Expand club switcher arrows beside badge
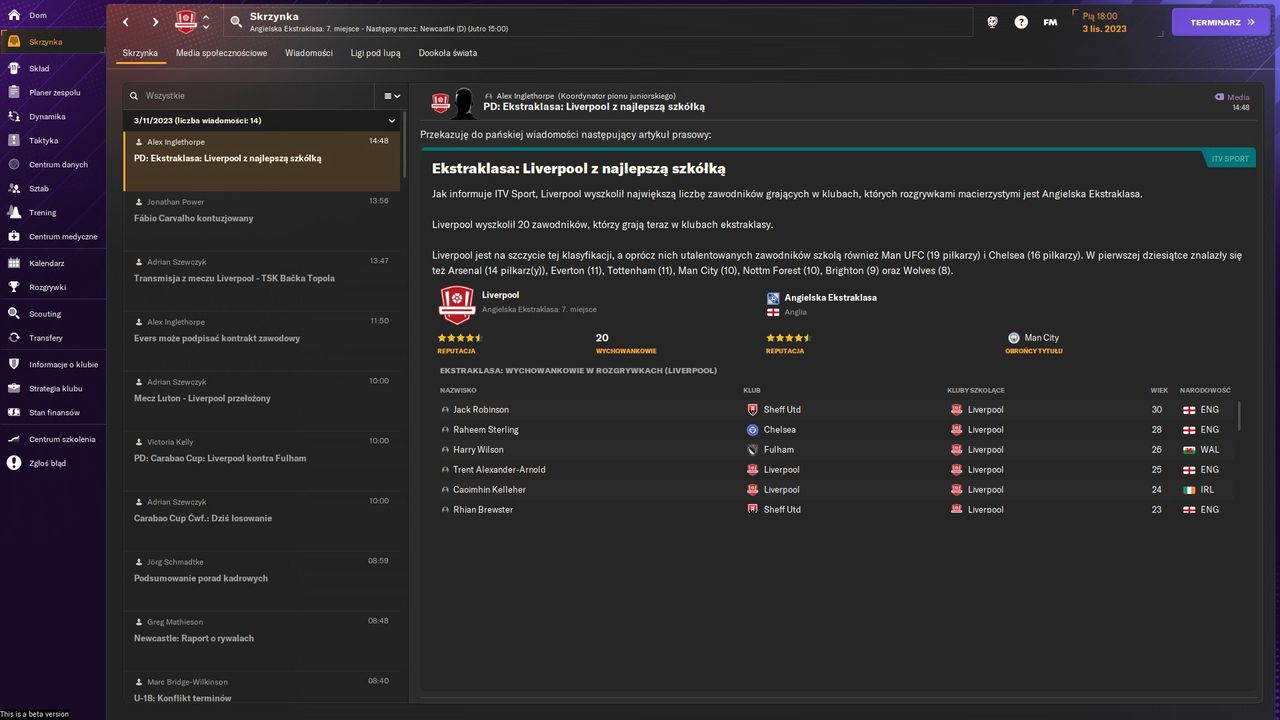 tap(206, 22)
